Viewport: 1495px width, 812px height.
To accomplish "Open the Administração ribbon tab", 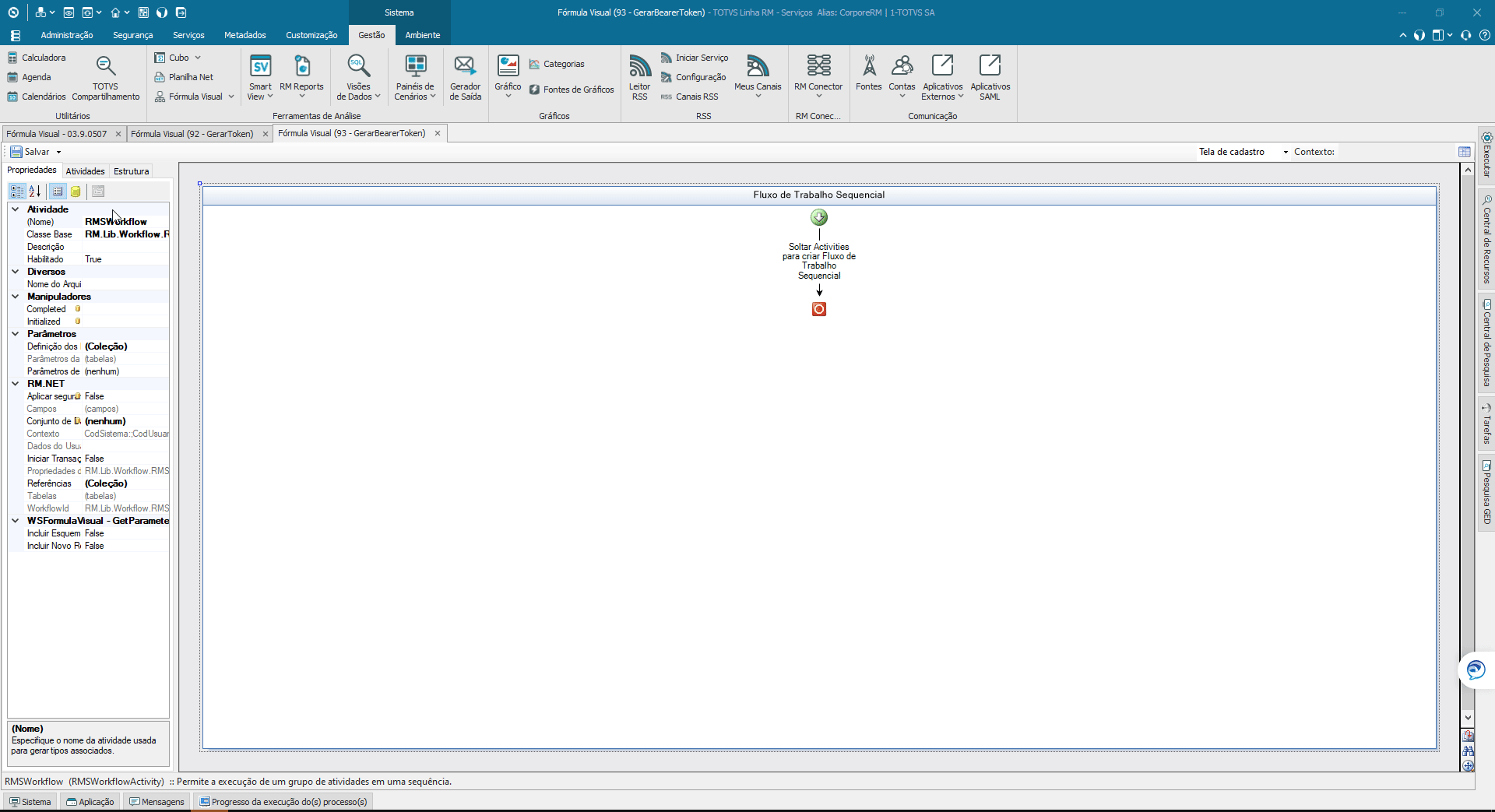I will [67, 35].
